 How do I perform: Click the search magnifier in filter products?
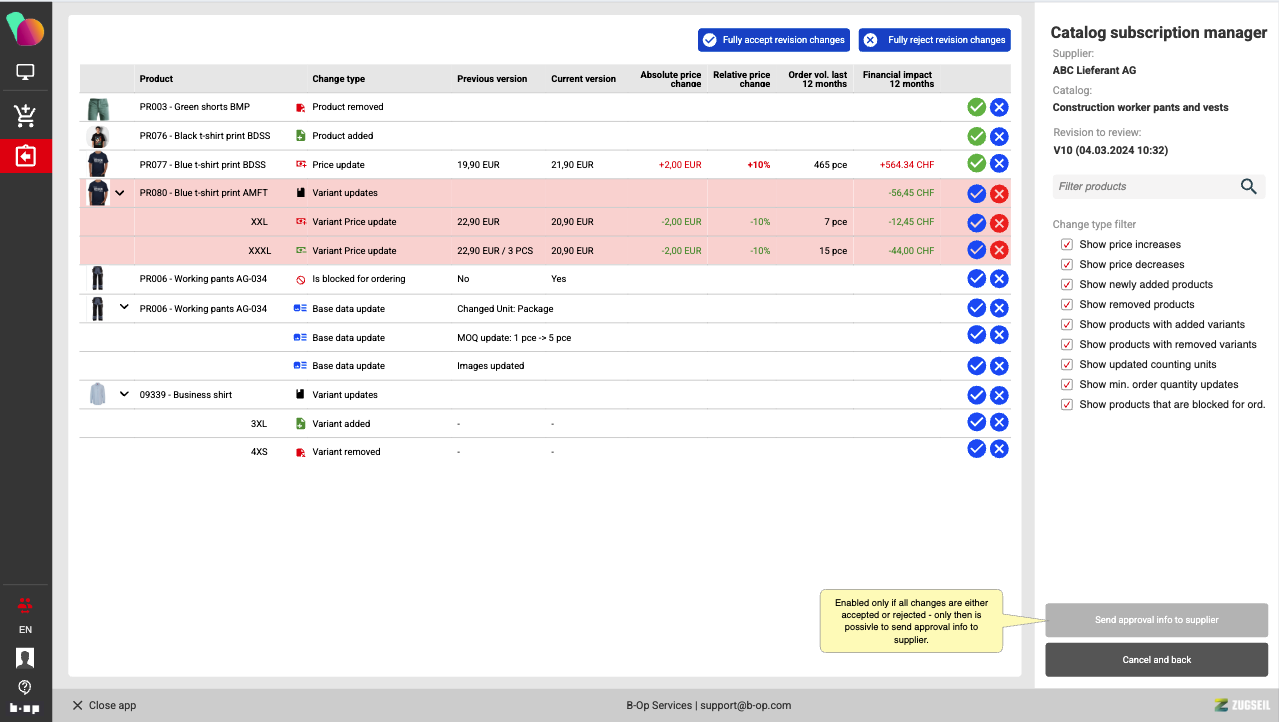tap(1248, 186)
